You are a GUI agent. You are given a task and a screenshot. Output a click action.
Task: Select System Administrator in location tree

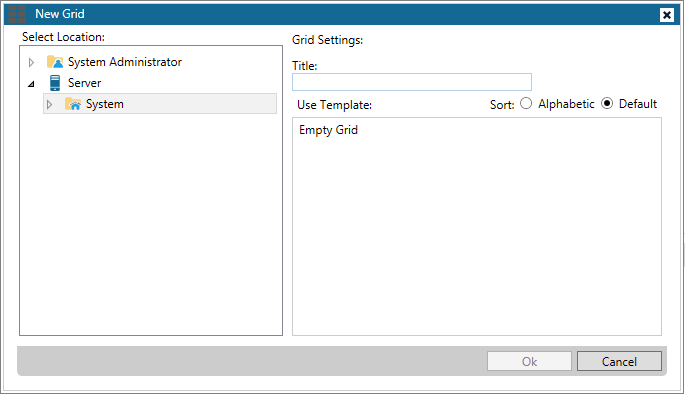[125, 62]
